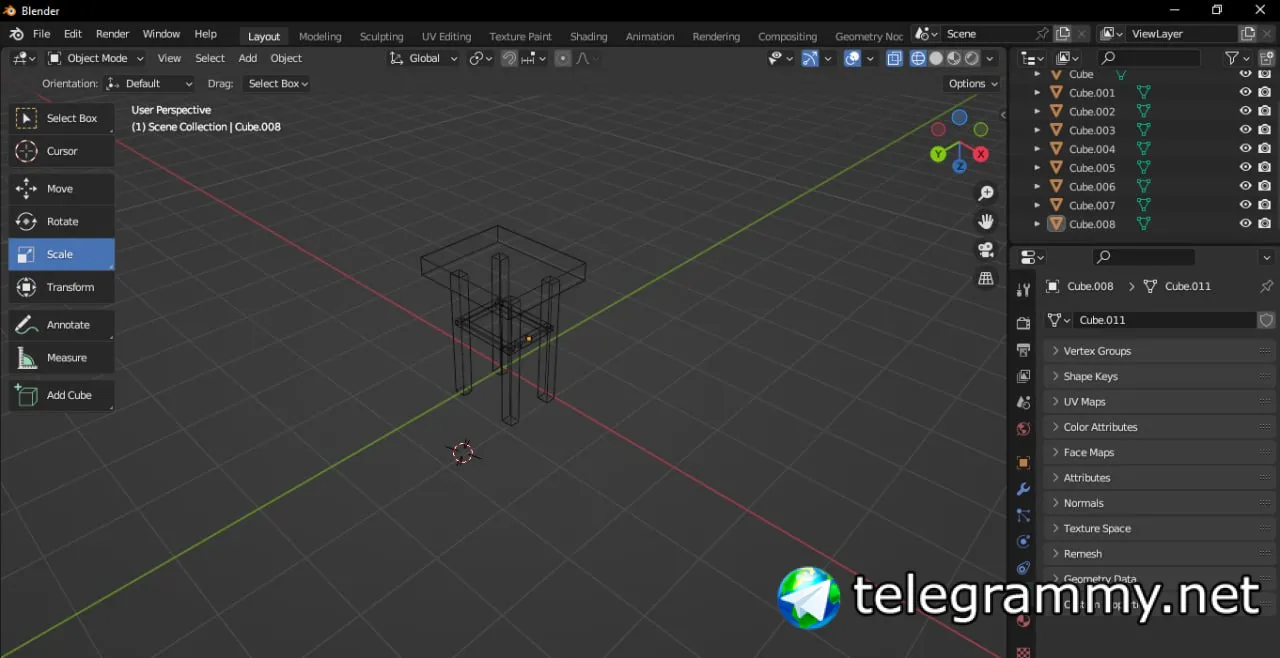Disable Cube.006 in renders via camera icon
Screen dimensions: 1280x658
pyautogui.click(x=1264, y=186)
